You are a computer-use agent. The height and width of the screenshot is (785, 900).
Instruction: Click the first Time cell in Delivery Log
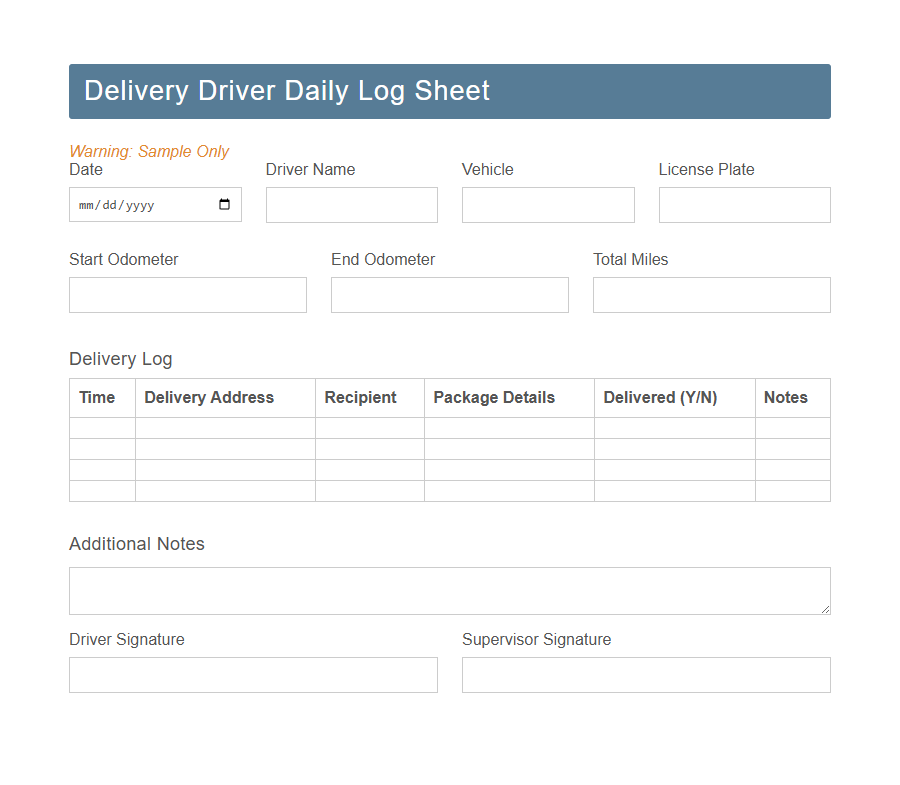point(101,427)
